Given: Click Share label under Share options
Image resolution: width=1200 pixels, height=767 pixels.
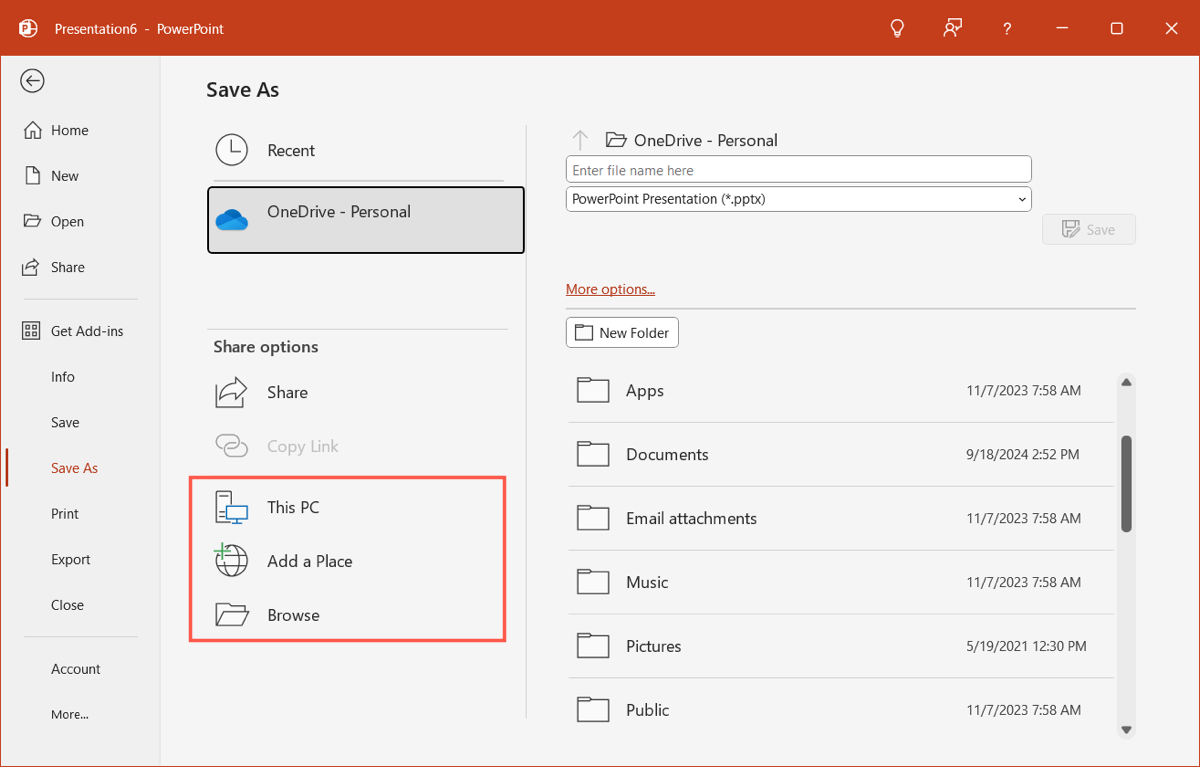Looking at the screenshot, I should coord(287,392).
